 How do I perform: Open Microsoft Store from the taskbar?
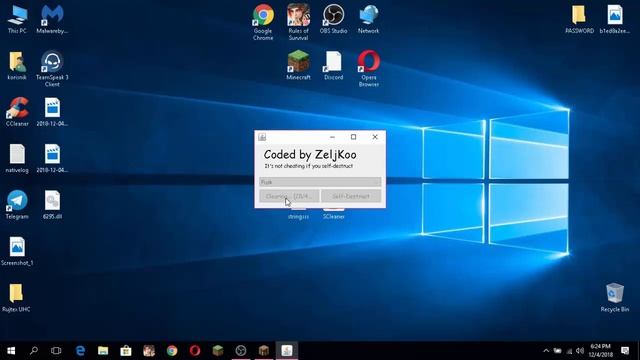(x=126, y=351)
